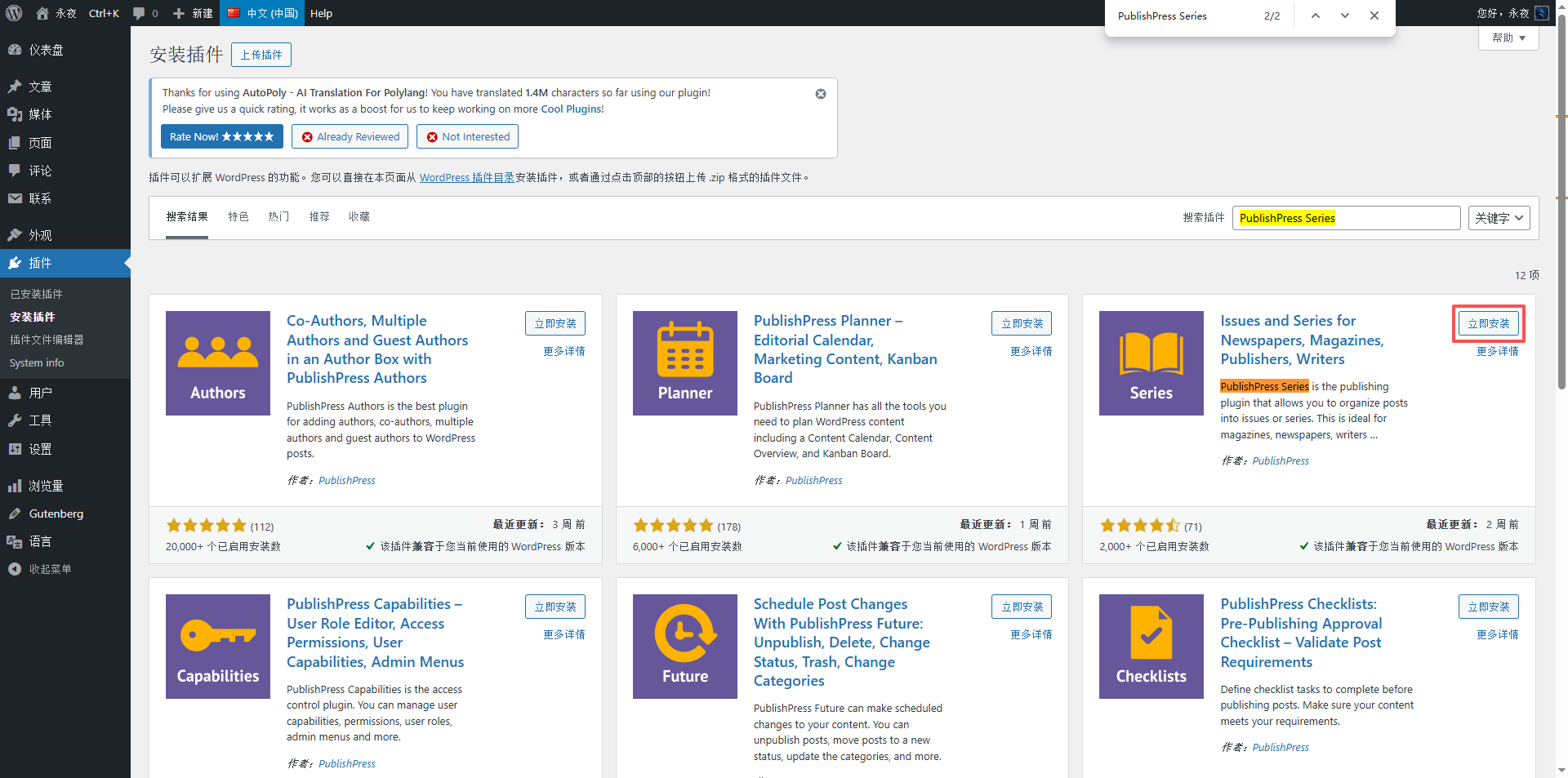Open the Cool Plugins link
The width and height of the screenshot is (1568, 778).
(572, 109)
